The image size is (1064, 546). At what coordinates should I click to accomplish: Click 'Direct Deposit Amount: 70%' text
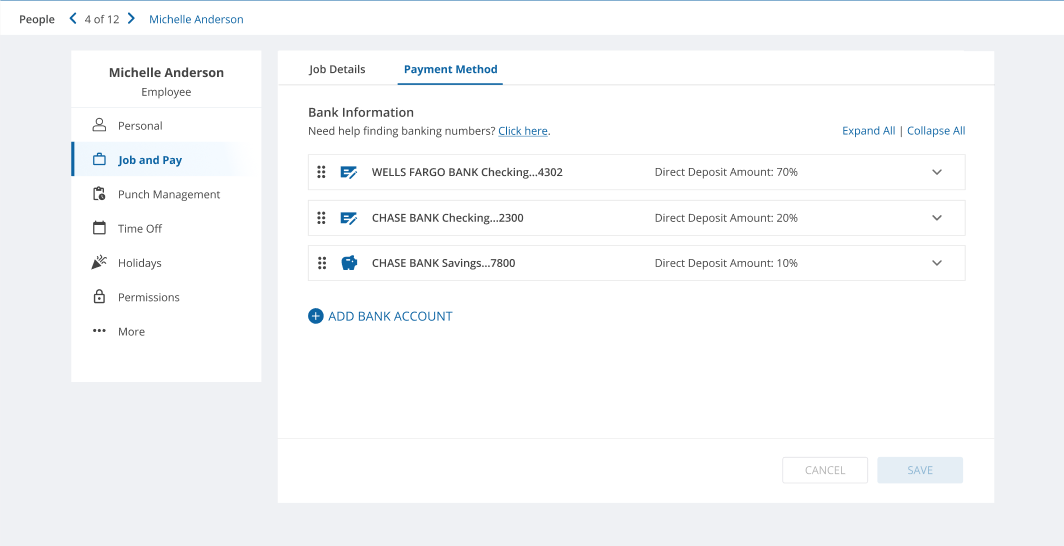click(726, 172)
